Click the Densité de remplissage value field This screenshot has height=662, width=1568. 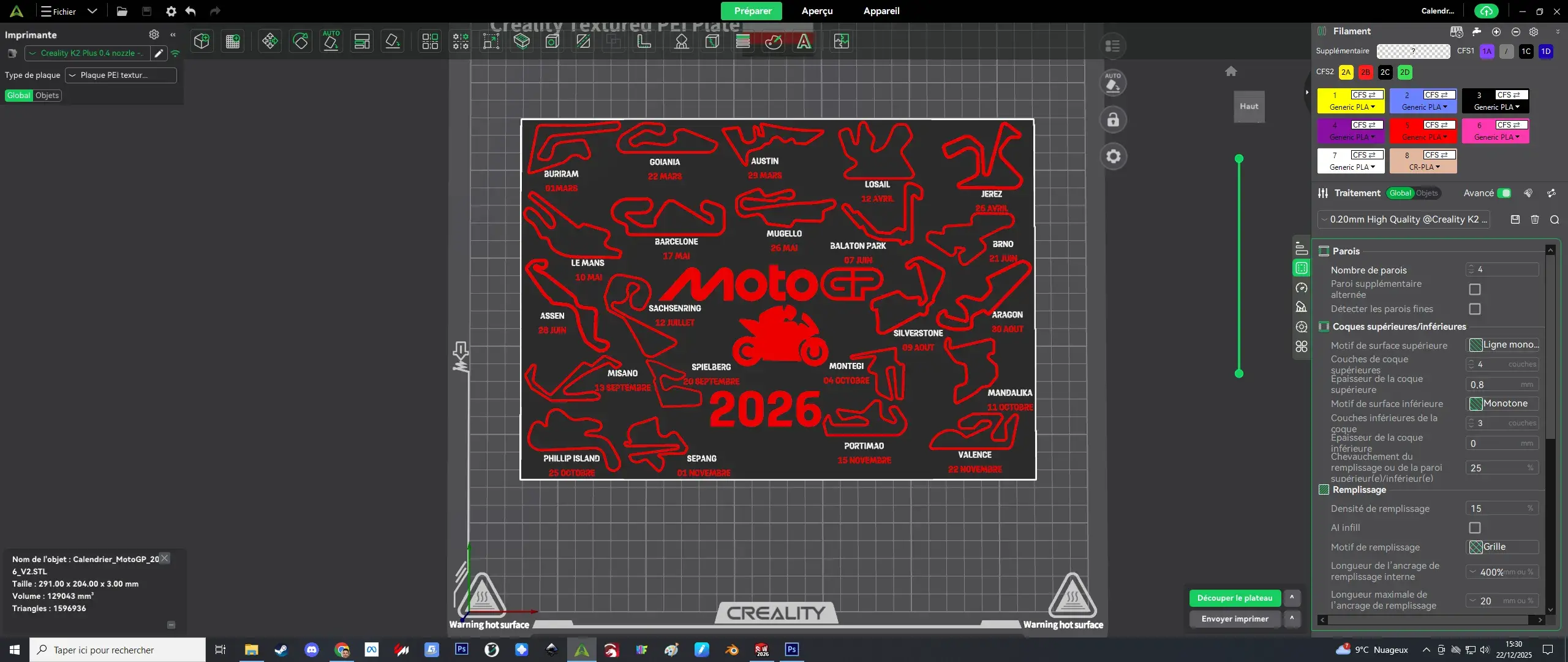tap(1502, 509)
